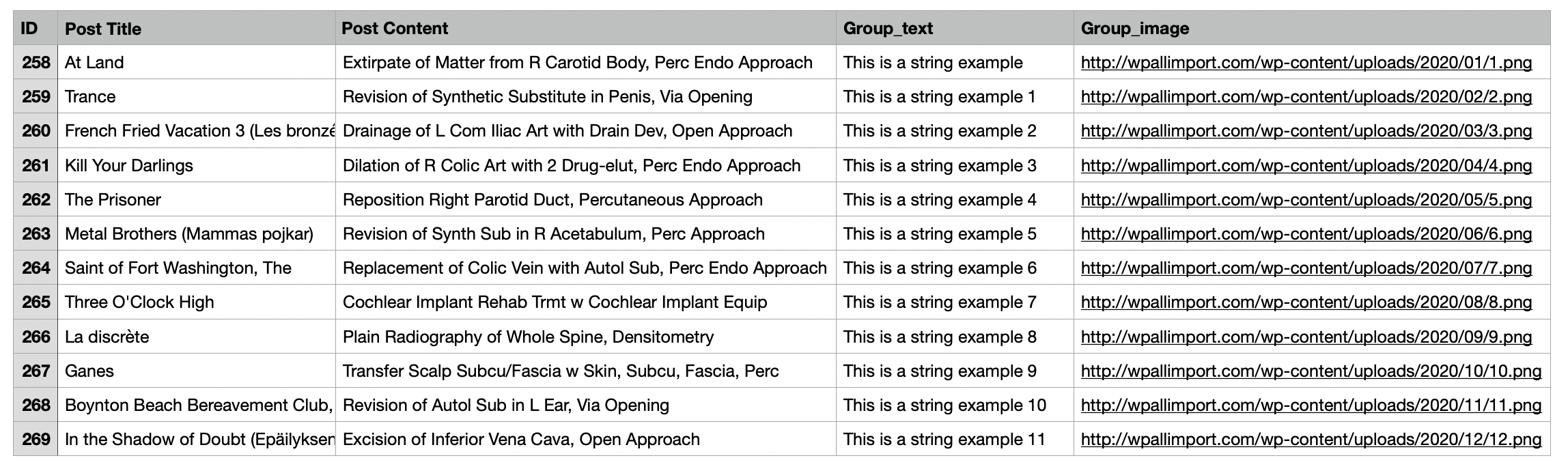Open the 2020/02/2.png image link
1568x471 pixels.
(1306, 97)
